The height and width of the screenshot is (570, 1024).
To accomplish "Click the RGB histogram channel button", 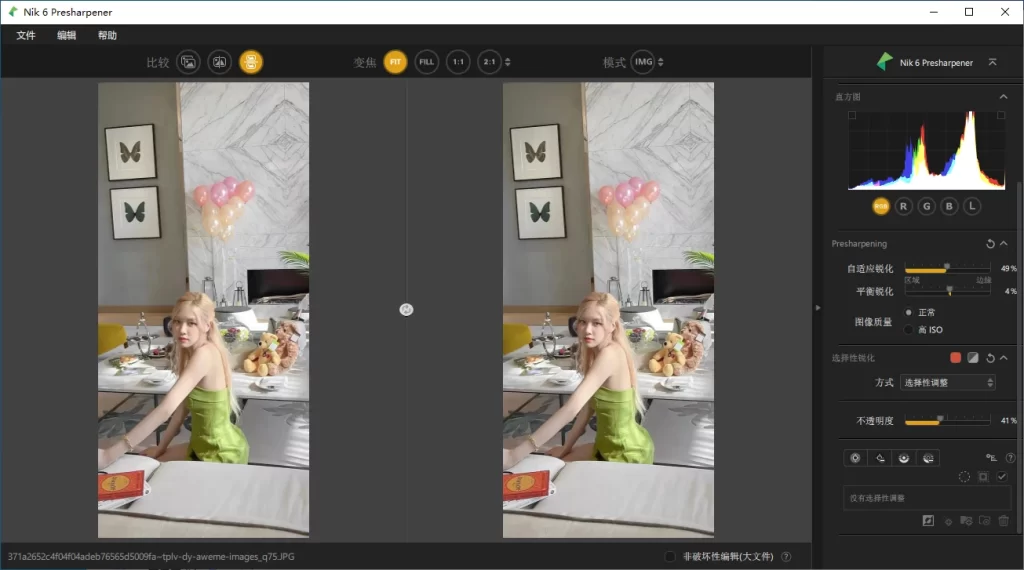I will click(x=881, y=206).
